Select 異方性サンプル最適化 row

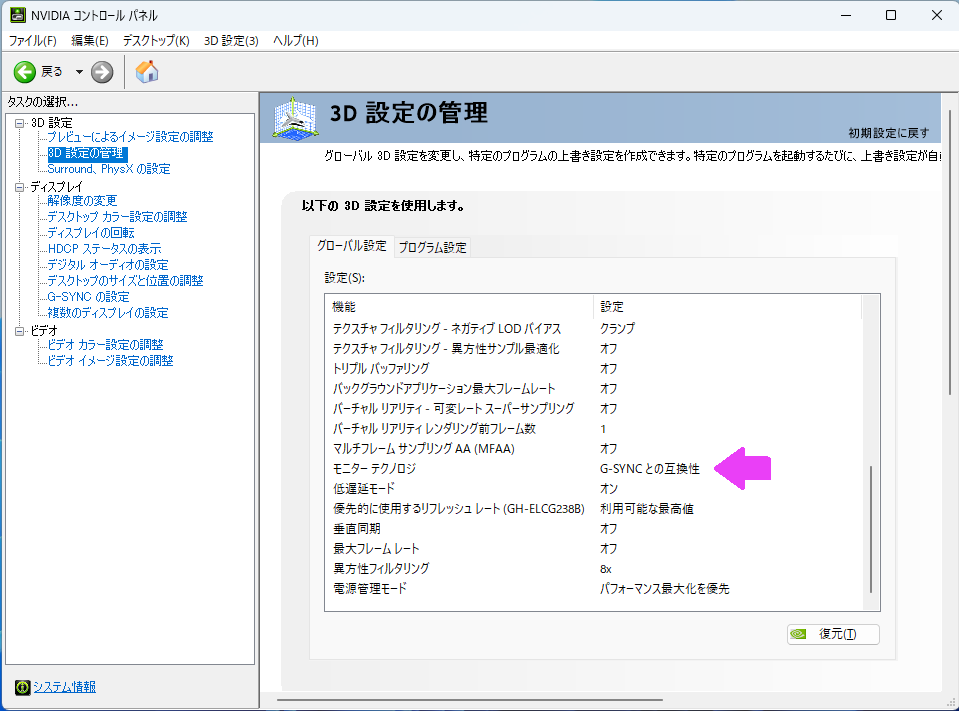coord(593,348)
